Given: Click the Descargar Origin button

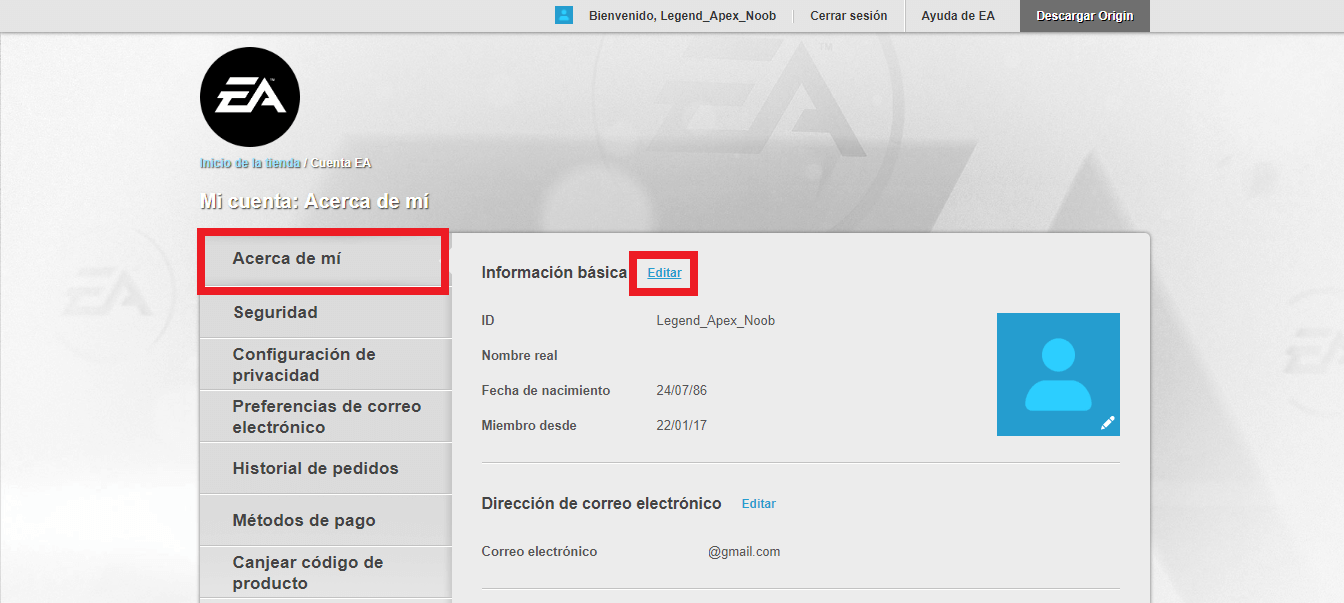Looking at the screenshot, I should point(1085,16).
